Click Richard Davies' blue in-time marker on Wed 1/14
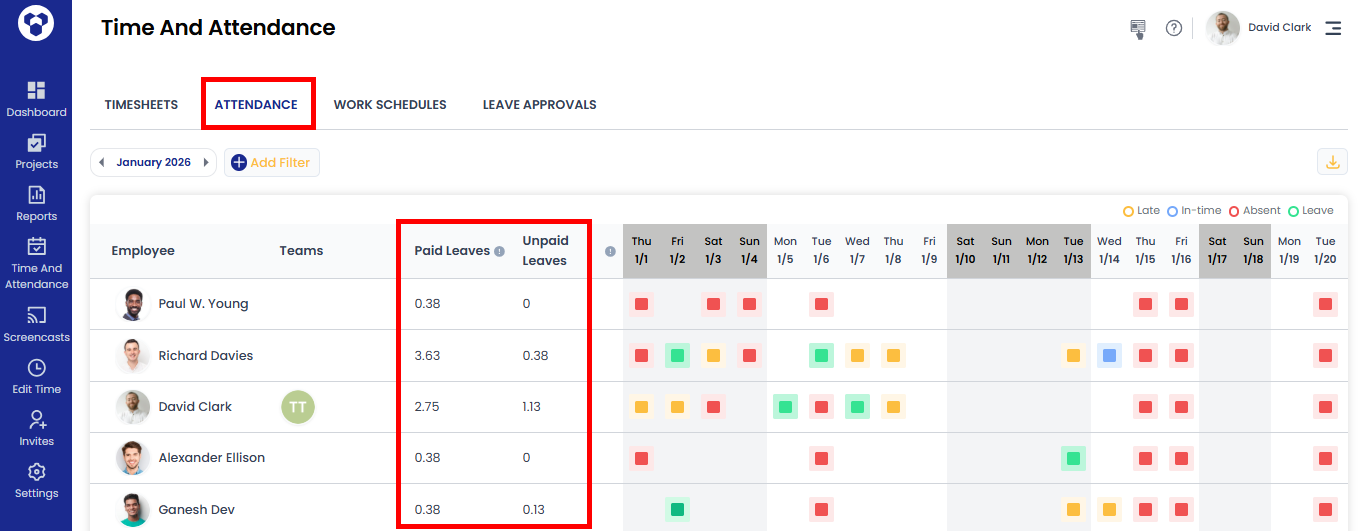1366x531 pixels. coord(1109,355)
